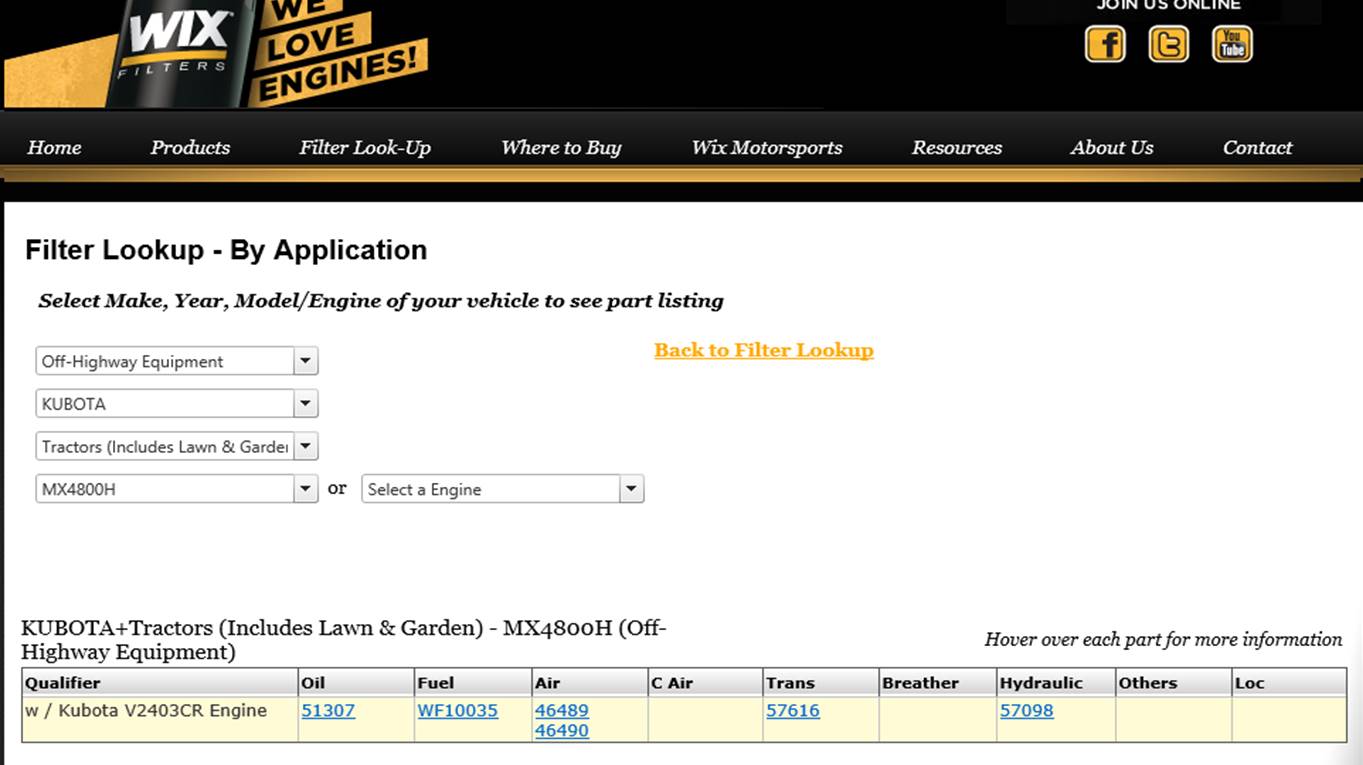Open the Wix Motorsports menu
Screen dimensions: 1363x765
tap(767, 147)
